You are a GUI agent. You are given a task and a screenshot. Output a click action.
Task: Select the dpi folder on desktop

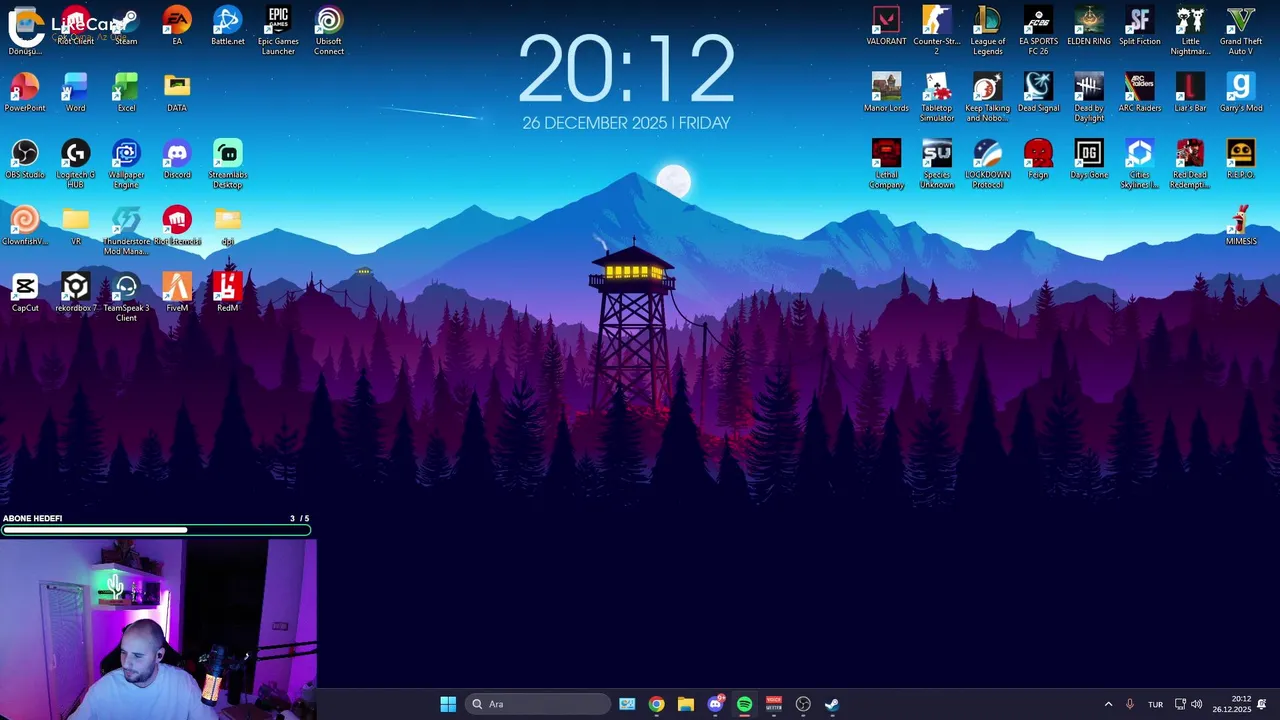(x=227, y=226)
